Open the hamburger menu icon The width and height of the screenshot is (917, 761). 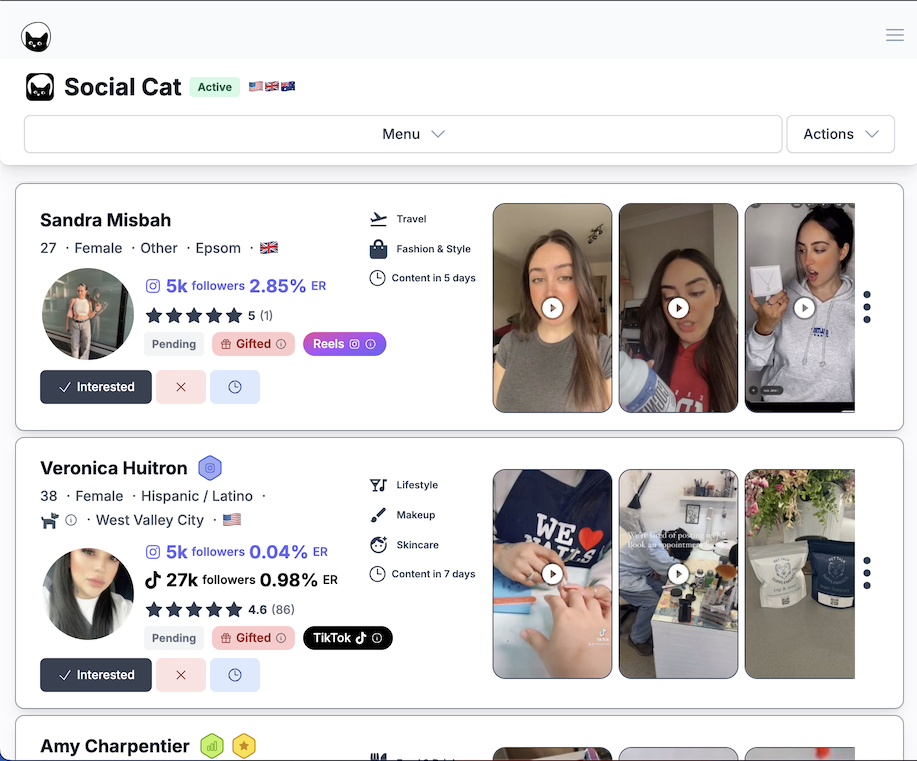click(895, 36)
